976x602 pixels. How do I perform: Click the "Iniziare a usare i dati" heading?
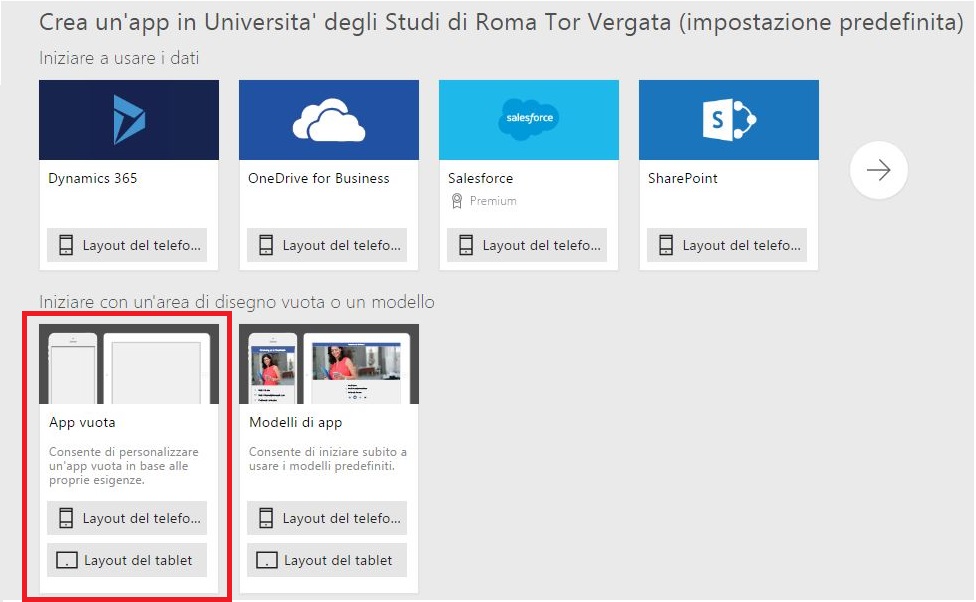click(x=119, y=58)
